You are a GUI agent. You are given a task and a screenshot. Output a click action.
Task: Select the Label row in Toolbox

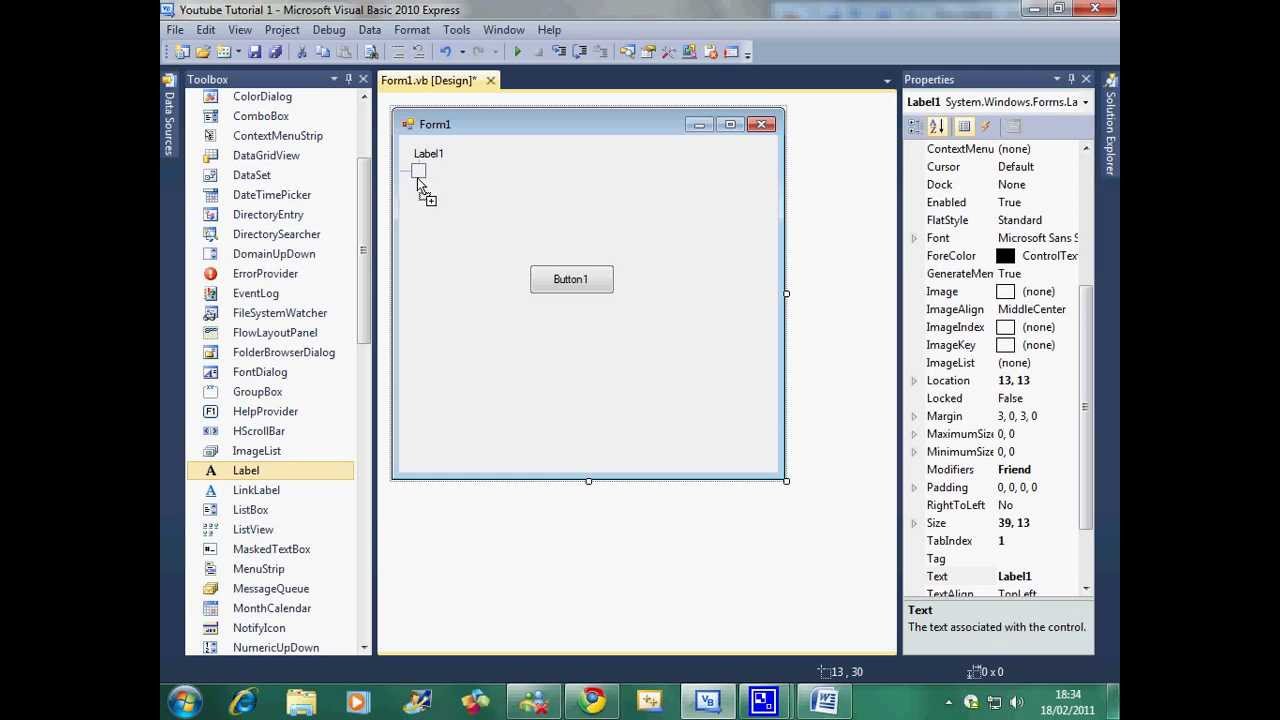coord(270,470)
